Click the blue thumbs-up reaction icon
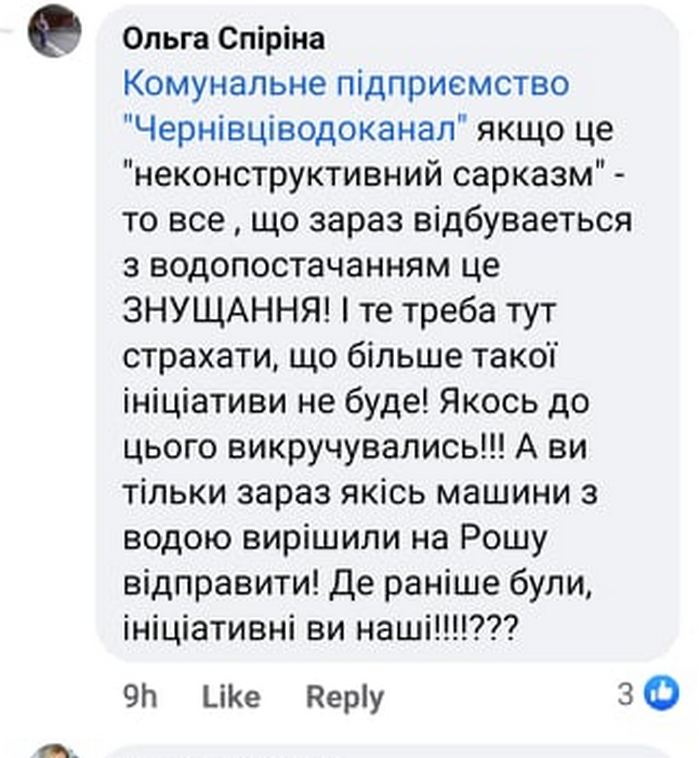The width and height of the screenshot is (700, 758). [x=661, y=692]
